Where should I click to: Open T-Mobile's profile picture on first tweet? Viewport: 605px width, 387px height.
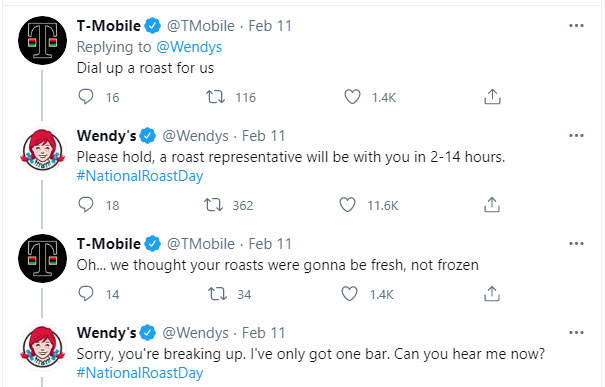[x=42, y=41]
